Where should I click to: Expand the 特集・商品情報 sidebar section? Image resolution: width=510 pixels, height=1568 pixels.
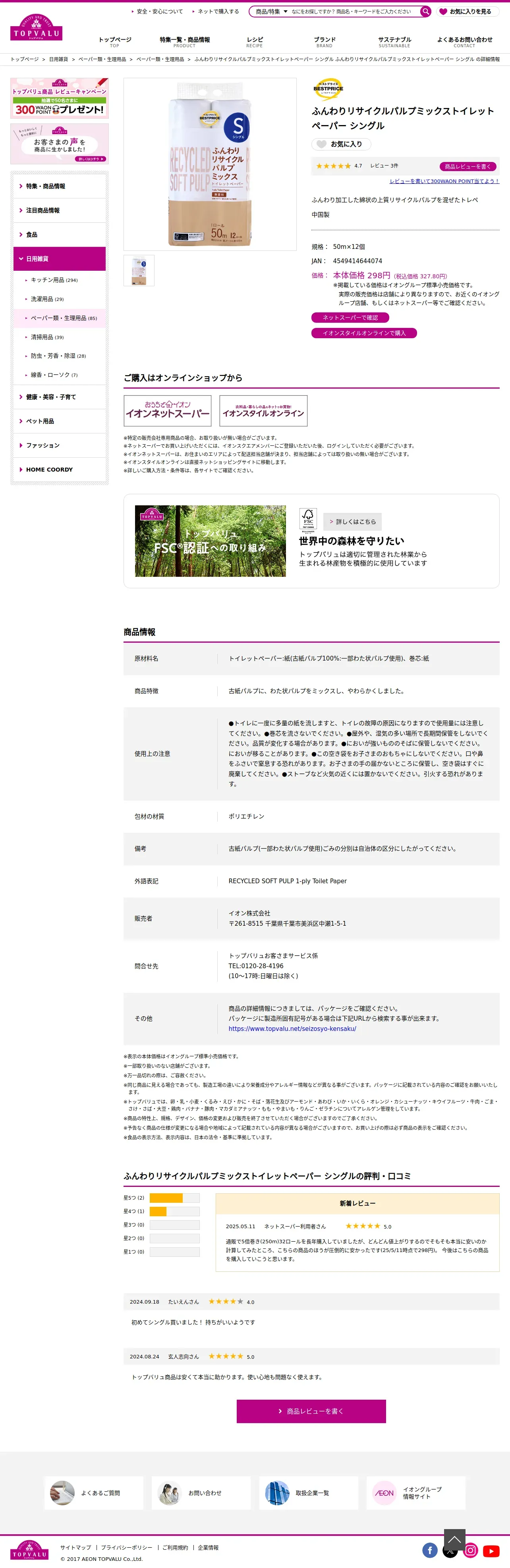coord(60,186)
